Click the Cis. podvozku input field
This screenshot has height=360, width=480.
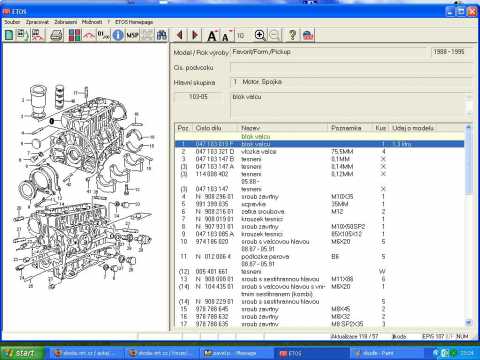click(x=351, y=68)
